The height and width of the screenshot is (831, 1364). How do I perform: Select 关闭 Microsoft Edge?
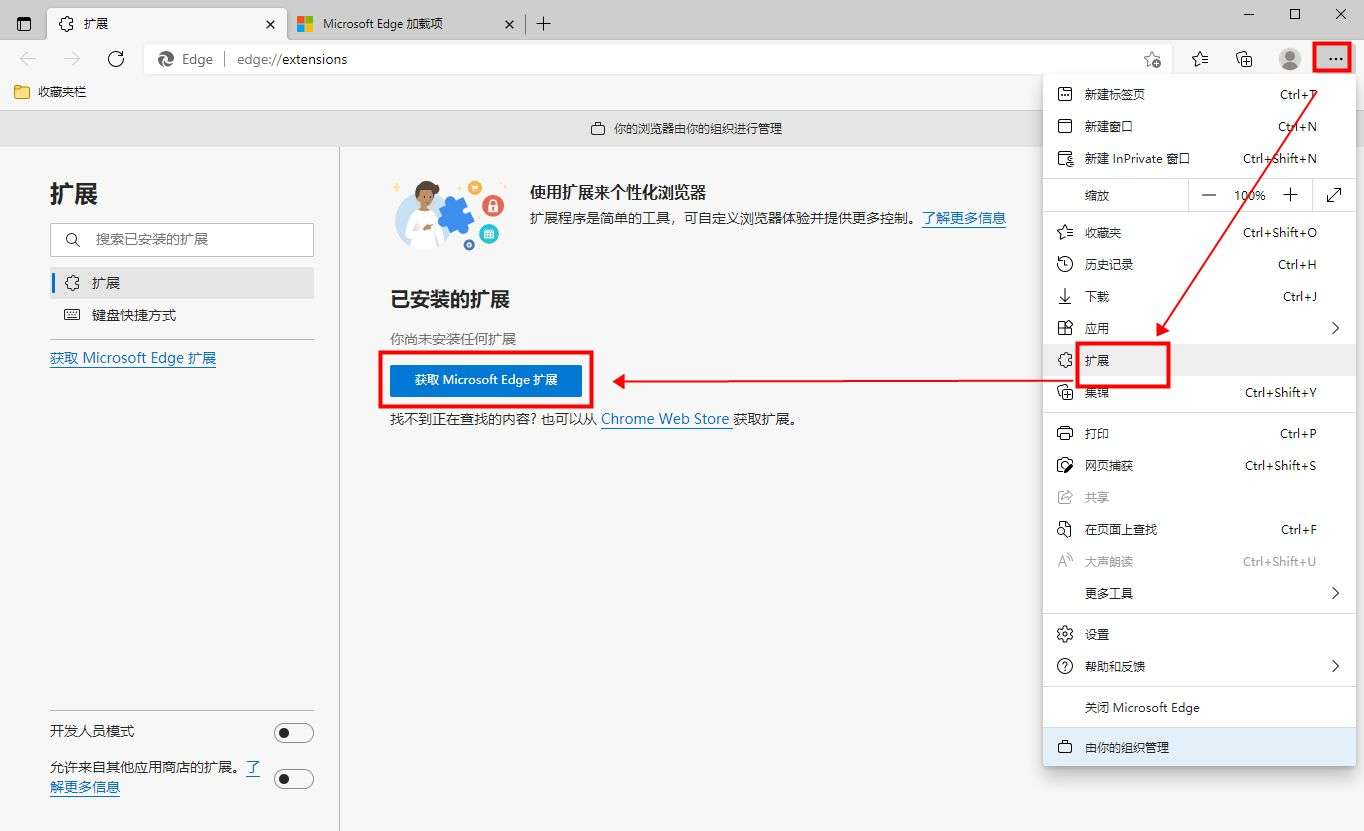click(1199, 707)
